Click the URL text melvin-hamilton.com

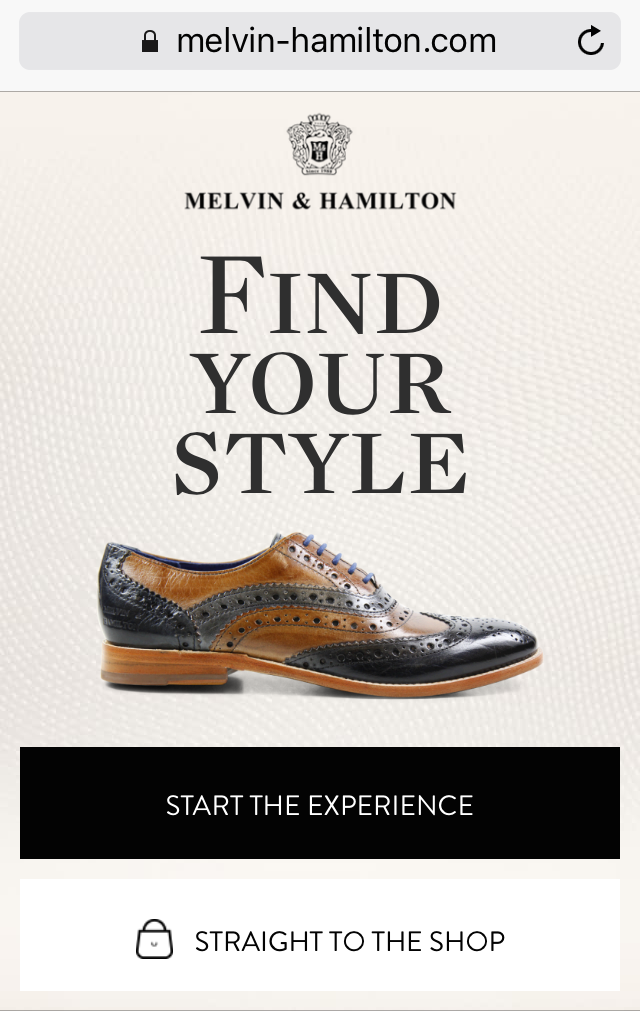coord(336,41)
